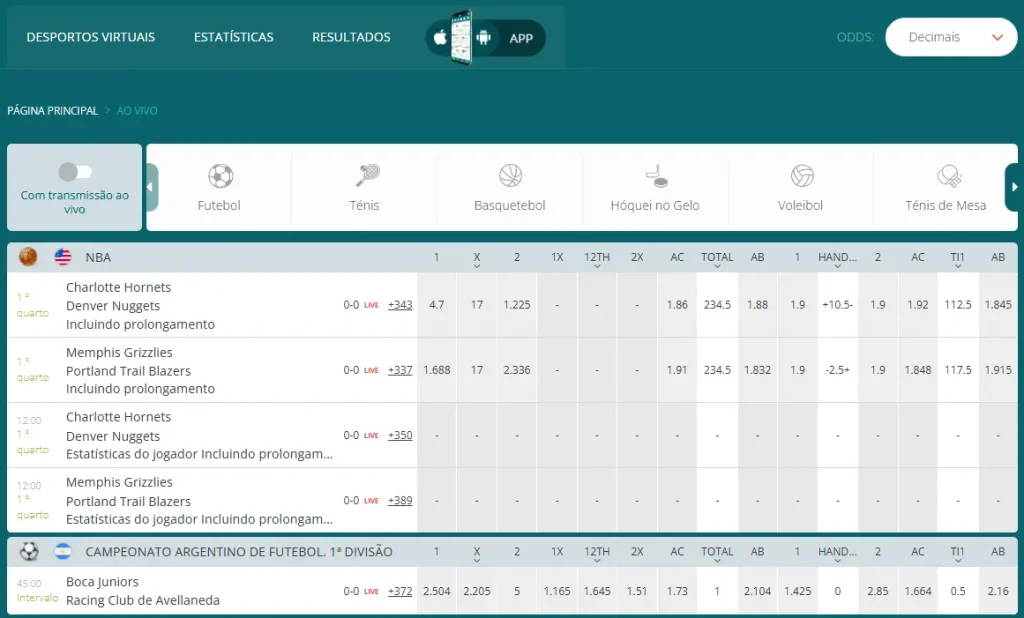
Task: Expand the 12TH column dropdown in NBA header
Action: click(x=597, y=260)
